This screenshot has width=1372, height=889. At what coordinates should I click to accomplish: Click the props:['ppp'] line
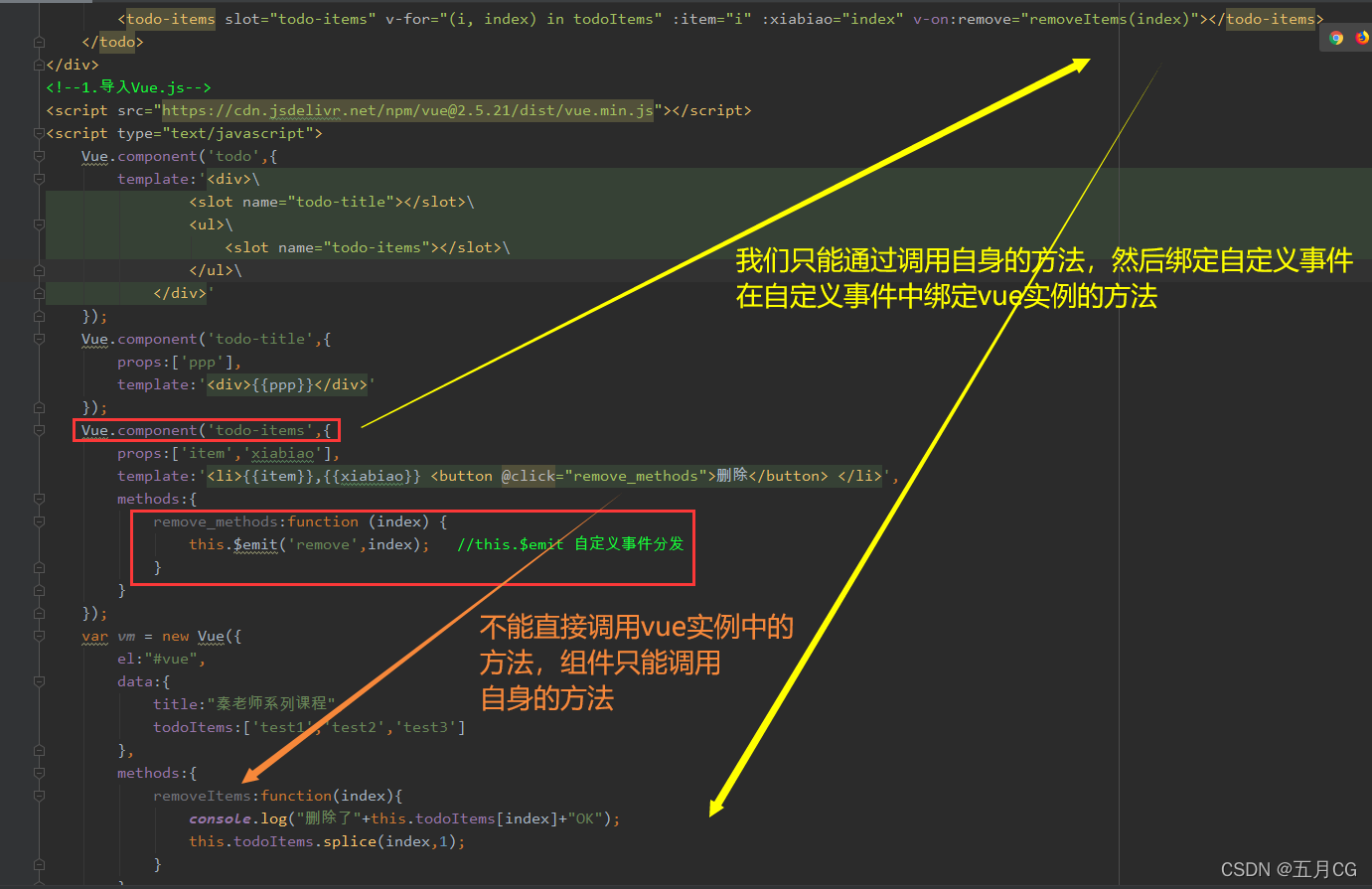pos(180,362)
